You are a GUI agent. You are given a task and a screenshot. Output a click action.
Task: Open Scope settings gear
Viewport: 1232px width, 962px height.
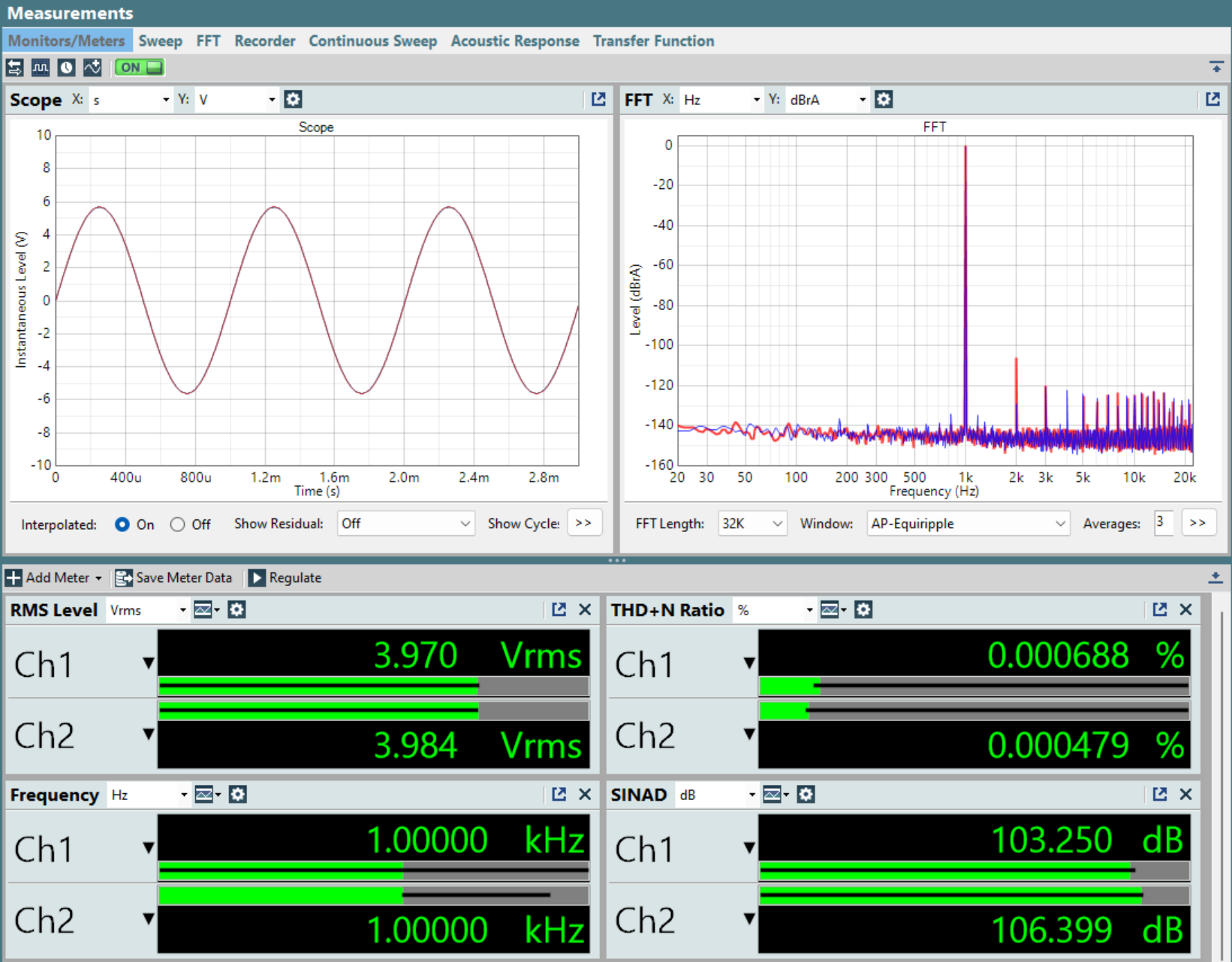pos(293,99)
